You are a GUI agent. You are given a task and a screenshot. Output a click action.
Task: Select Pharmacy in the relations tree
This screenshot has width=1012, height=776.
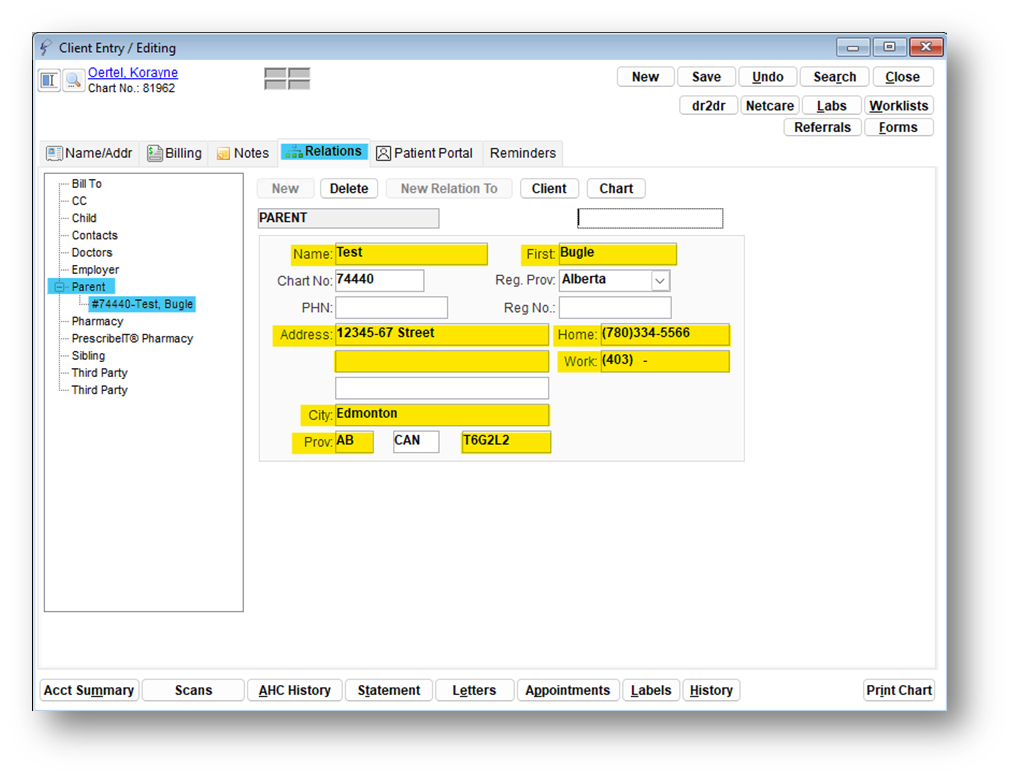pos(97,321)
